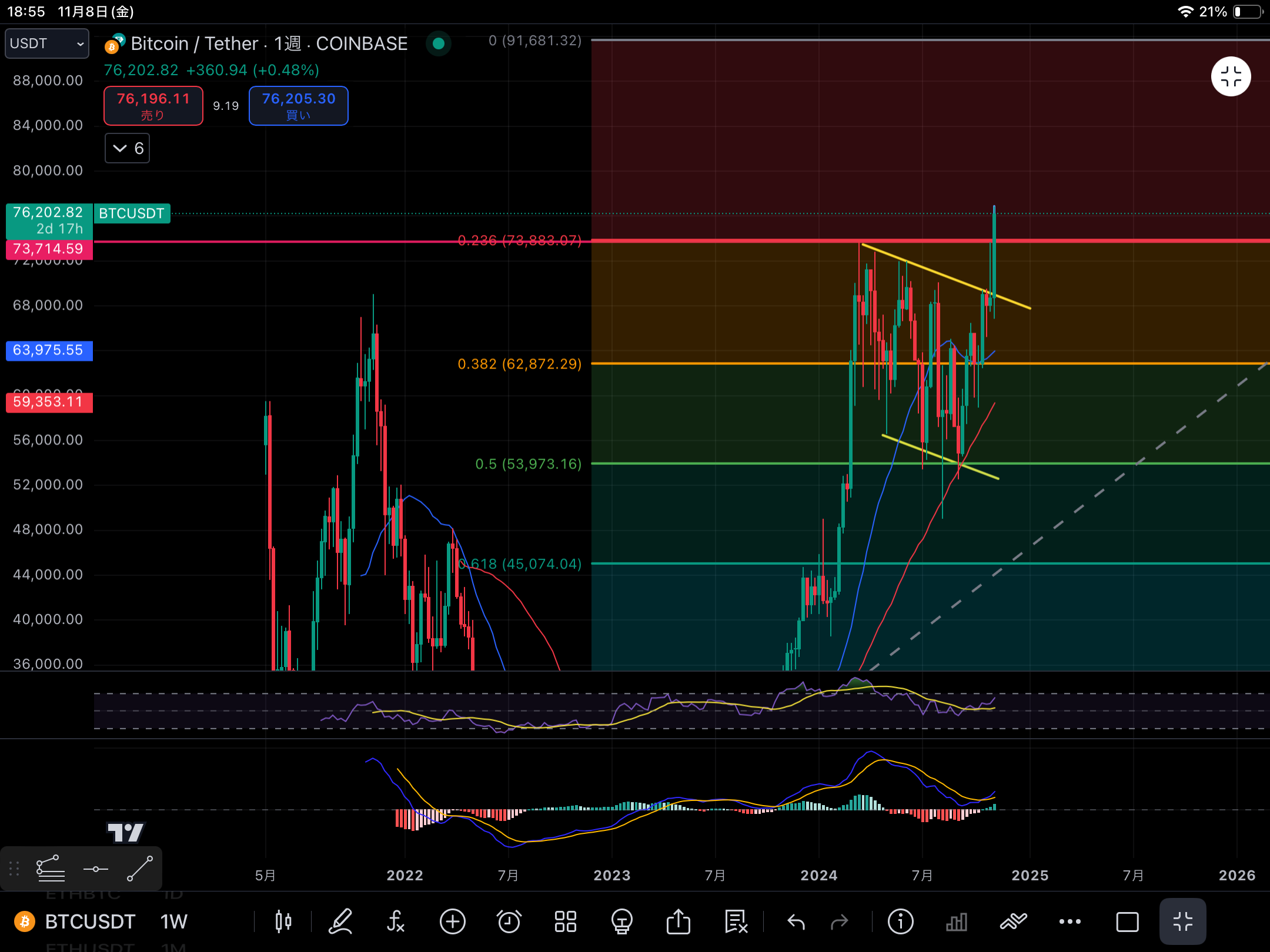
Task: Open the three dots more menu
Action: [x=1070, y=921]
